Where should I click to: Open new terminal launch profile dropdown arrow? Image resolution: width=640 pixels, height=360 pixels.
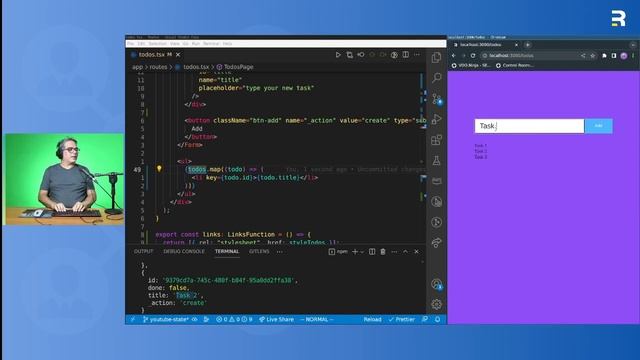click(x=362, y=252)
